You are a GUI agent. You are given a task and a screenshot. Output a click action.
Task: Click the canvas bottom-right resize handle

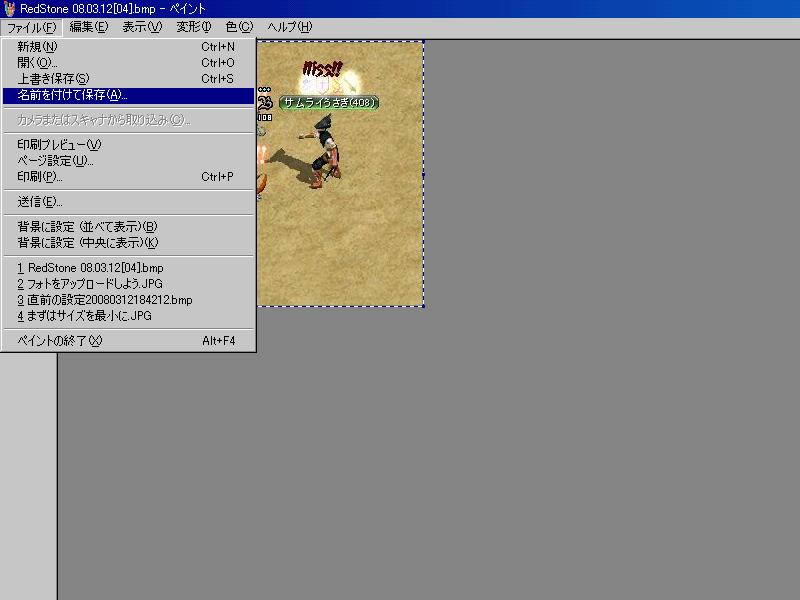(x=424, y=306)
